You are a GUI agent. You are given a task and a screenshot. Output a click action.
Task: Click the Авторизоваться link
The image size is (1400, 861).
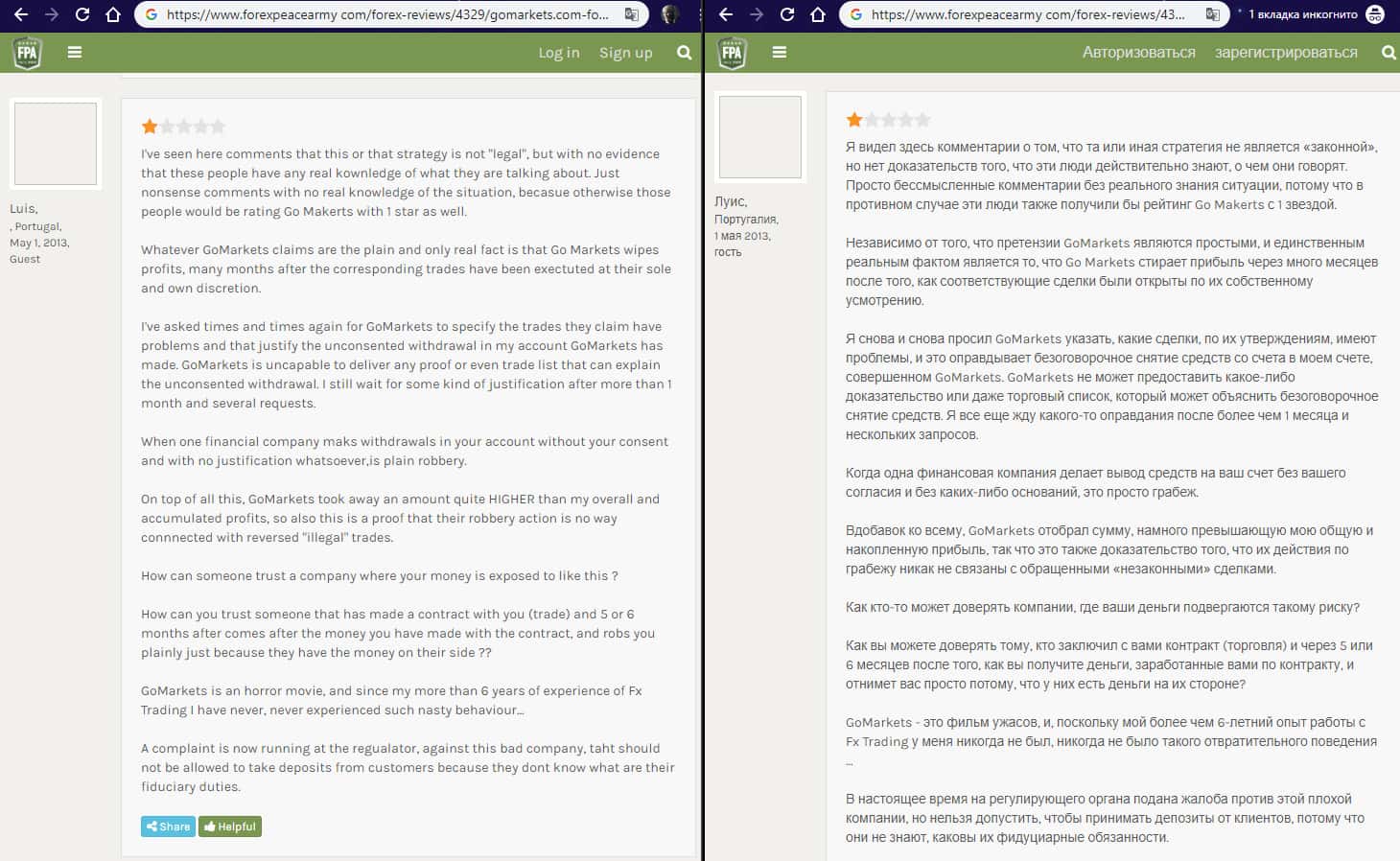(x=1139, y=53)
